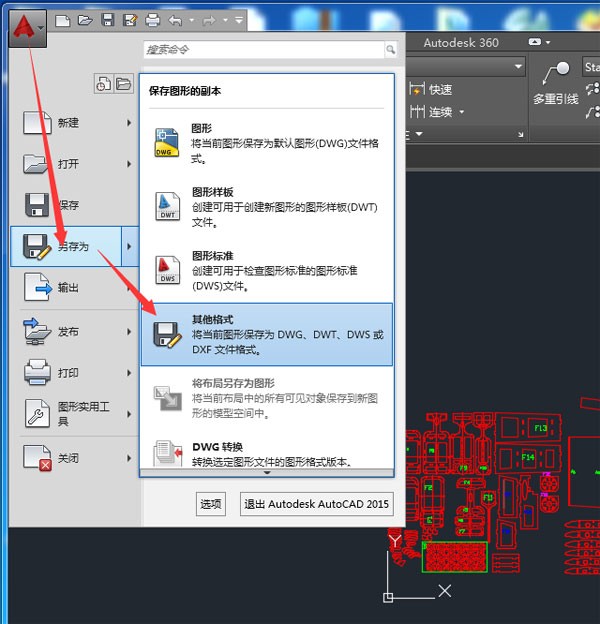The image size is (600, 624).
Task: Select 图形样板 (DWT) template format
Action: click(x=266, y=205)
